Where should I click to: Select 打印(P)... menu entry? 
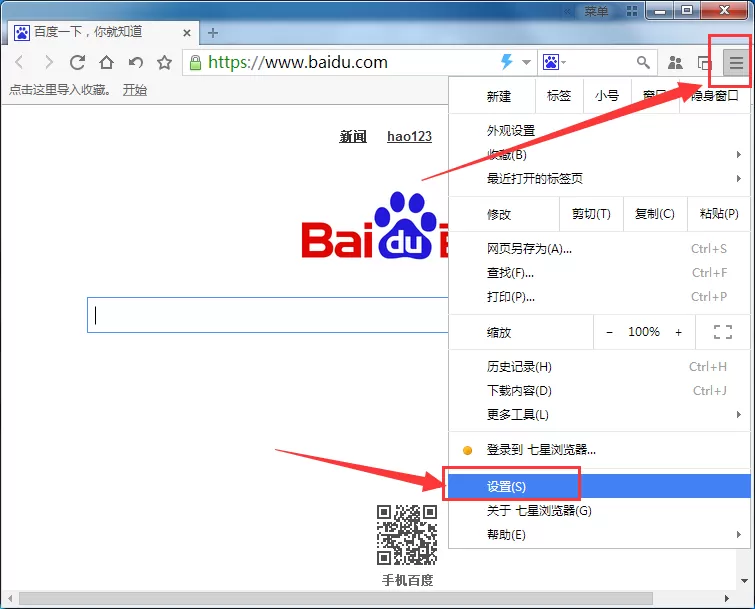tap(599, 297)
